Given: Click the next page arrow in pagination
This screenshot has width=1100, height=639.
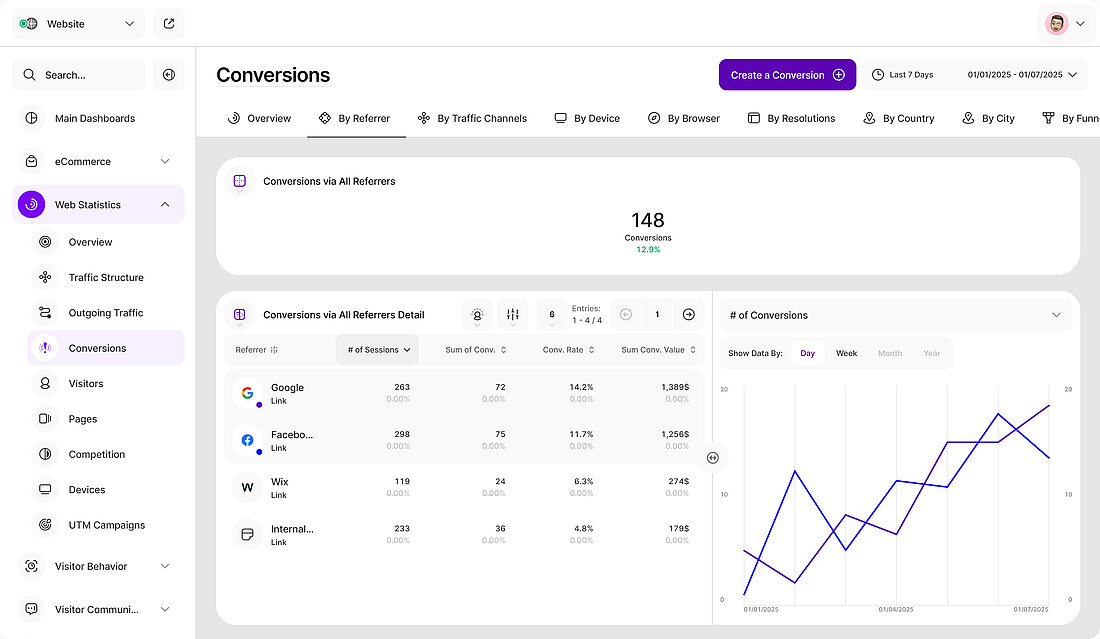Looking at the screenshot, I should tap(688, 314).
